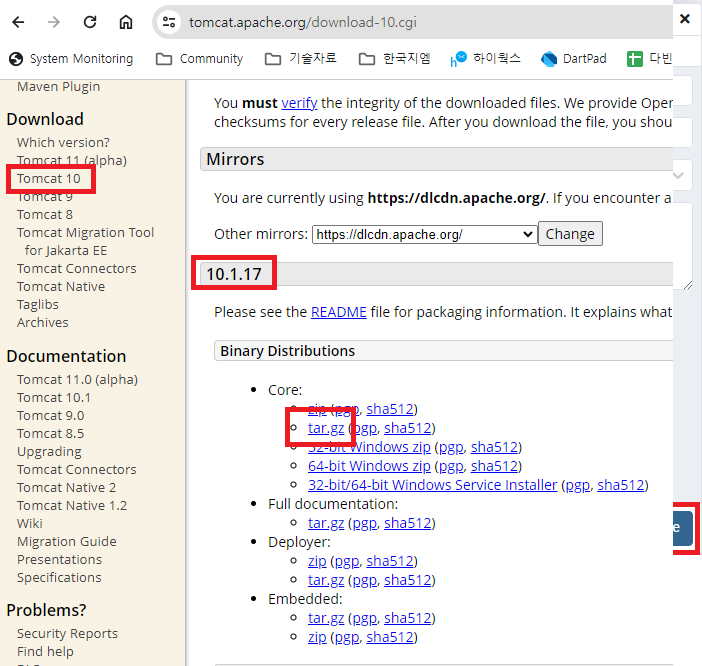Open Tomcat Connectors under Download
The width and height of the screenshot is (702, 666).
click(x=77, y=269)
